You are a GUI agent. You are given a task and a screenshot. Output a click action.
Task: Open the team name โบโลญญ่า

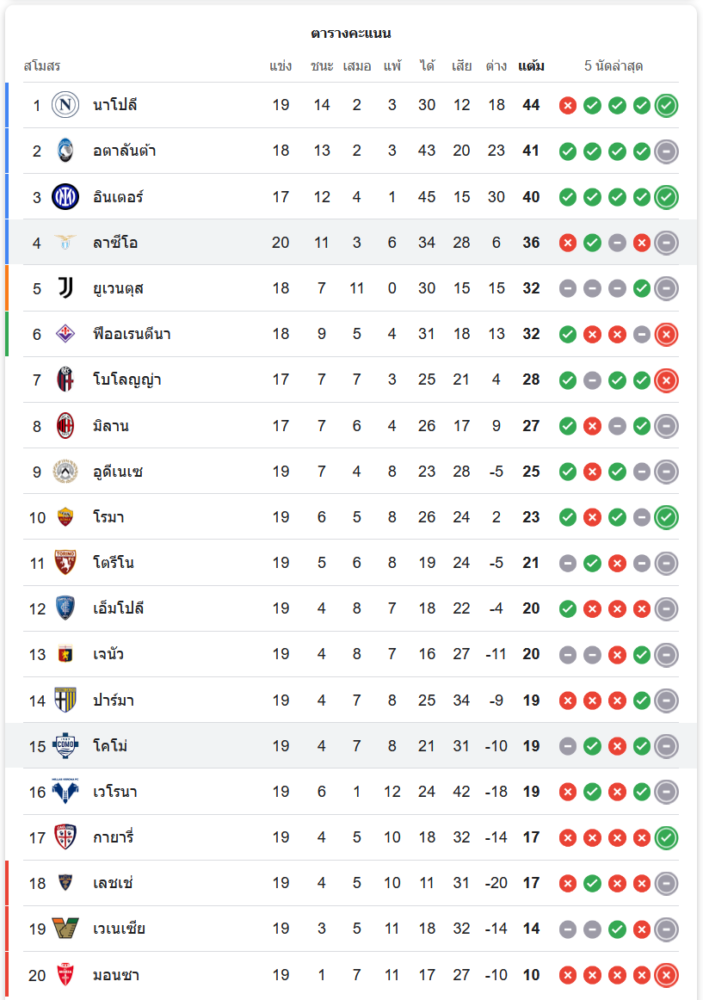click(126, 380)
